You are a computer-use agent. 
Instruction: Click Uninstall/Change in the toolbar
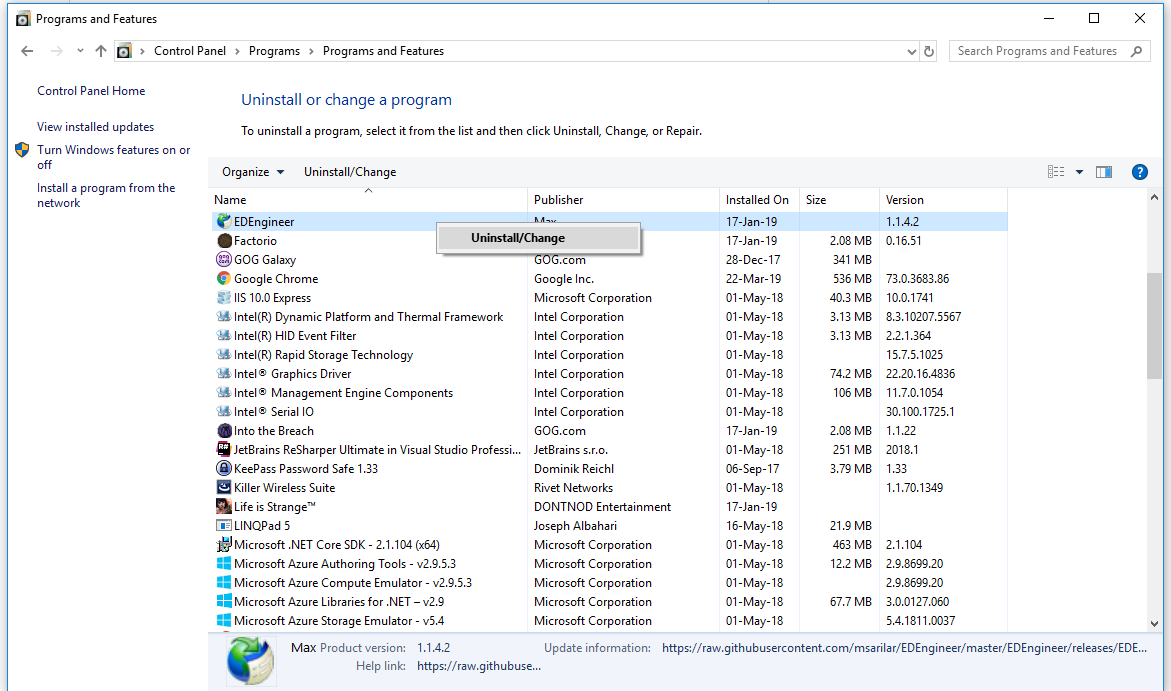(350, 172)
